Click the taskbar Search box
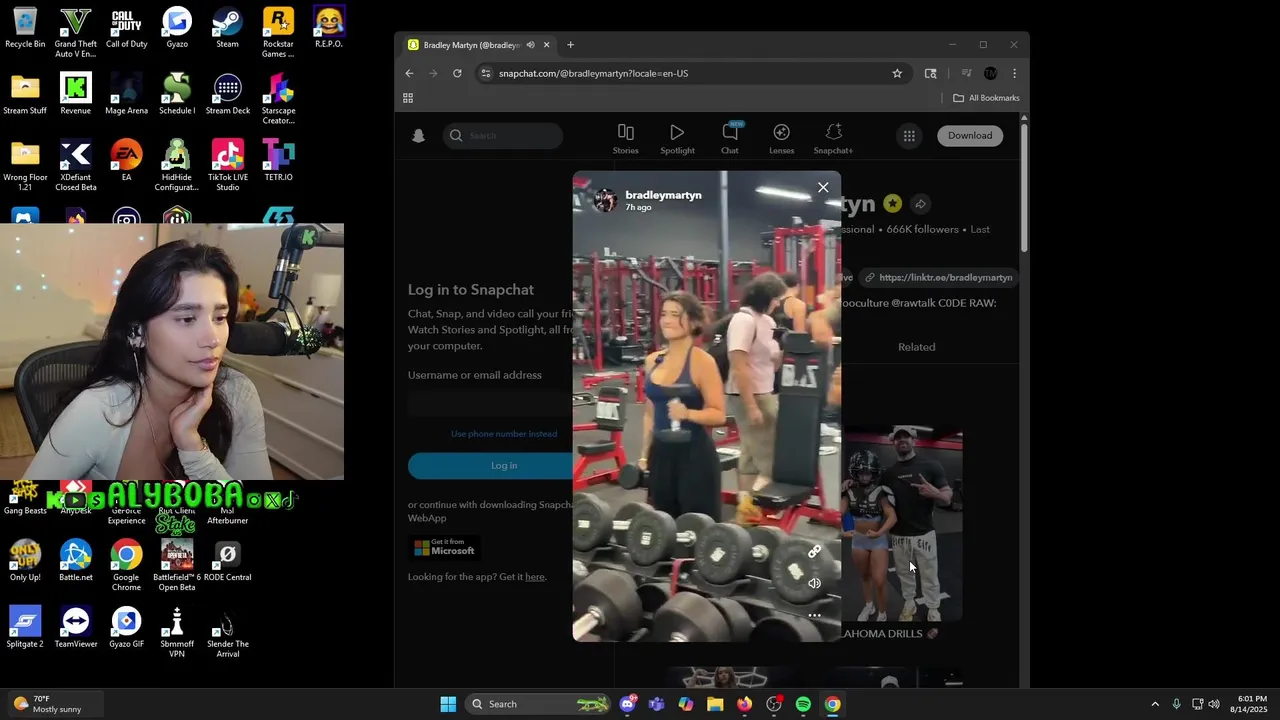 (x=538, y=704)
